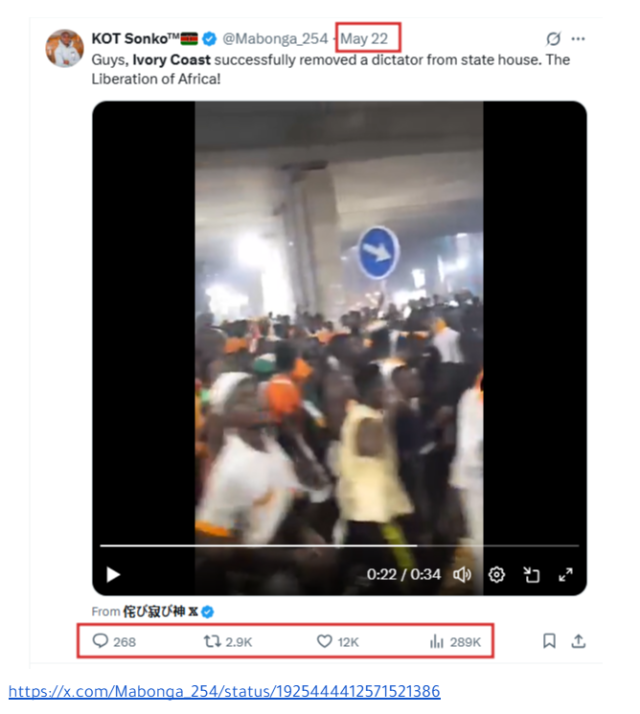The height and width of the screenshot is (714, 640).
Task: Click the May 22 post date
Action: tap(364, 39)
